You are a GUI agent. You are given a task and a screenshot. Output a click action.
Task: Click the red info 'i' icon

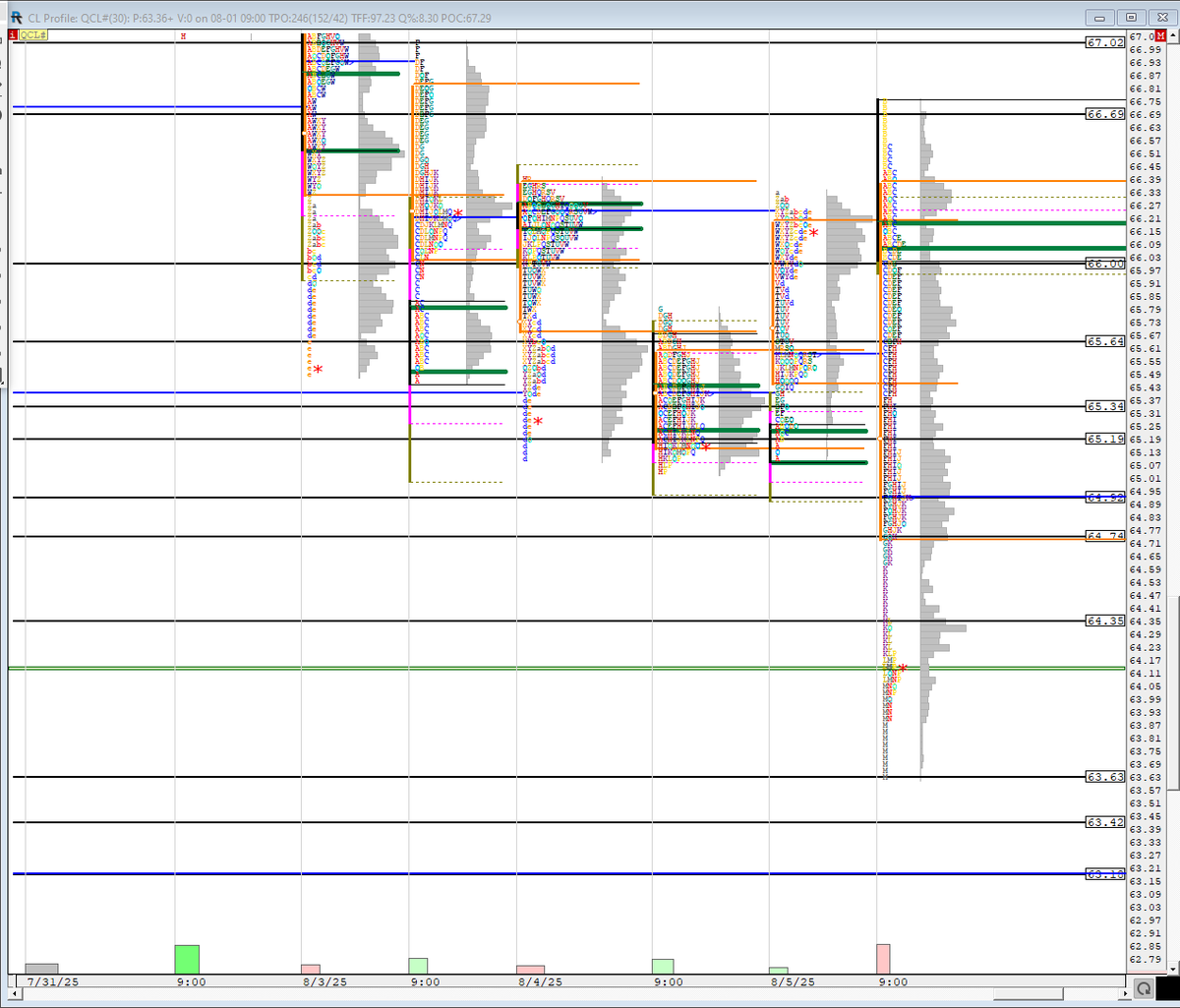point(12,34)
